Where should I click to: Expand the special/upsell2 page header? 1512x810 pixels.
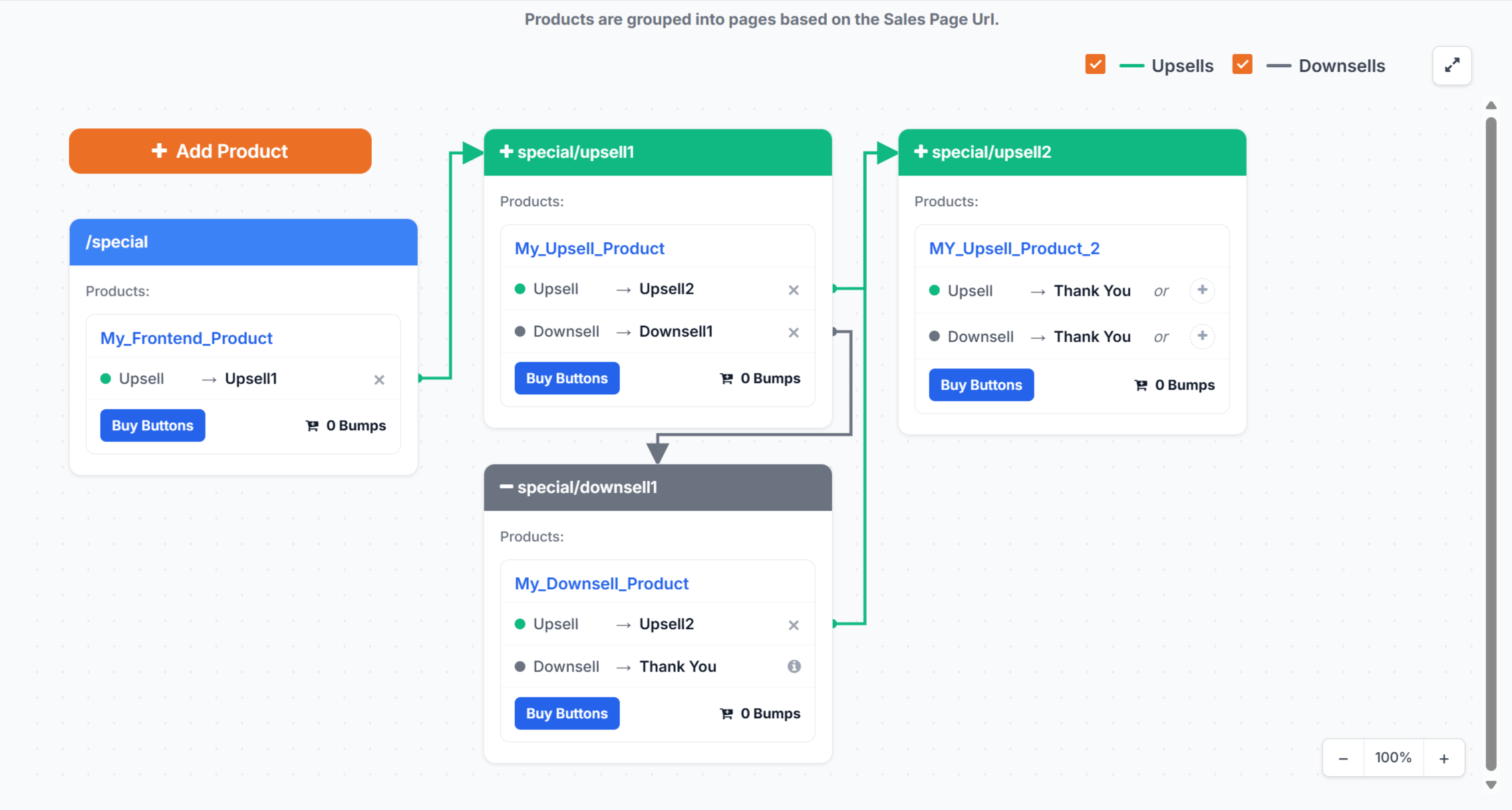[921, 152]
